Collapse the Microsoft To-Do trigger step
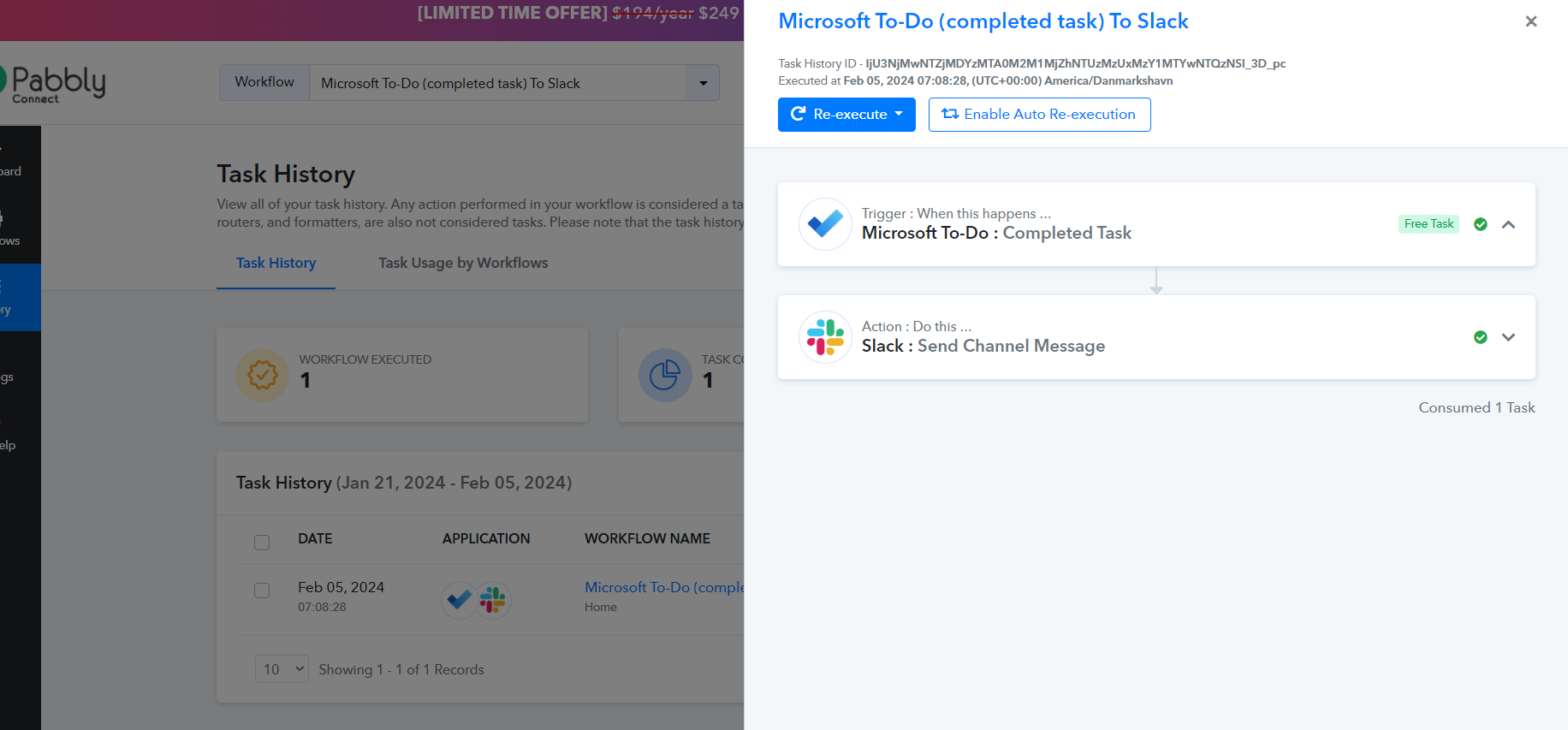 click(1509, 224)
